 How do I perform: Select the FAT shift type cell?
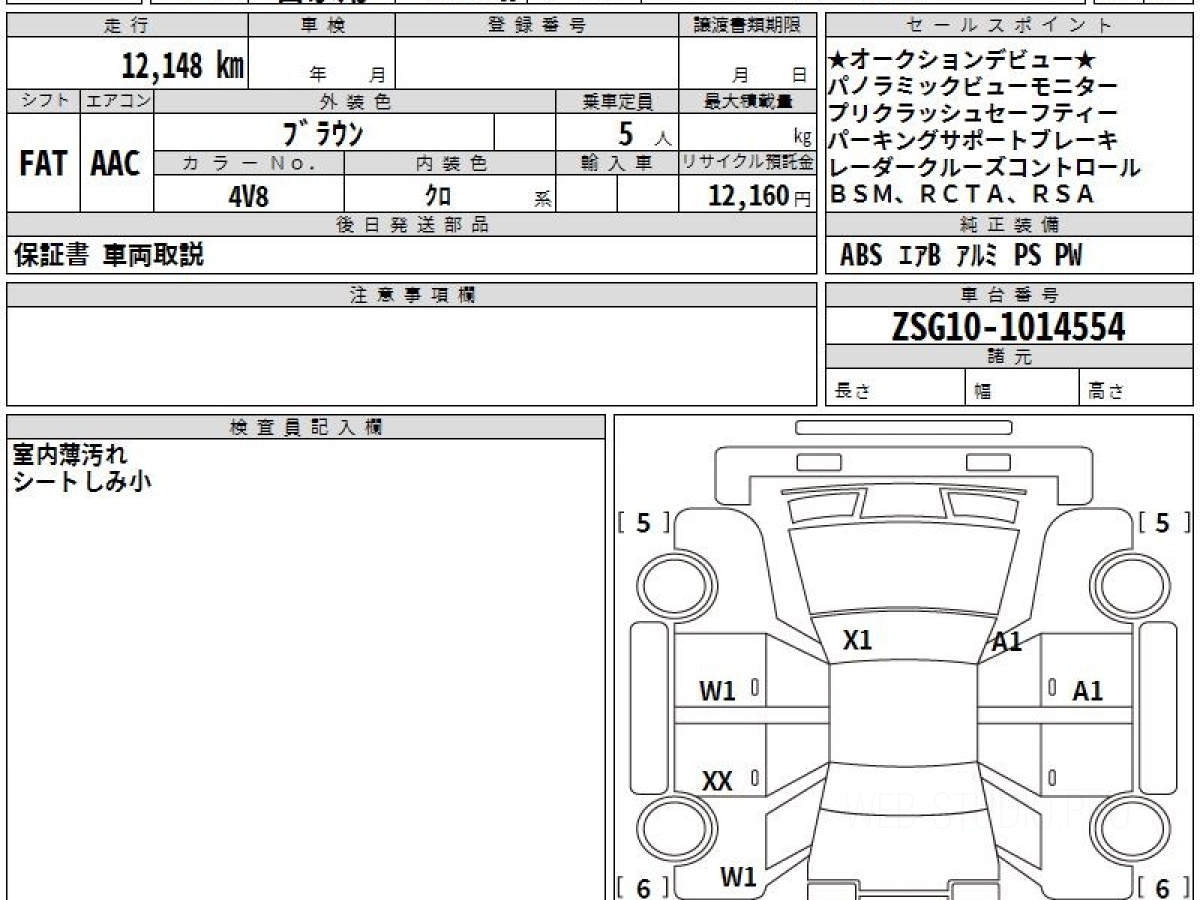[43, 164]
